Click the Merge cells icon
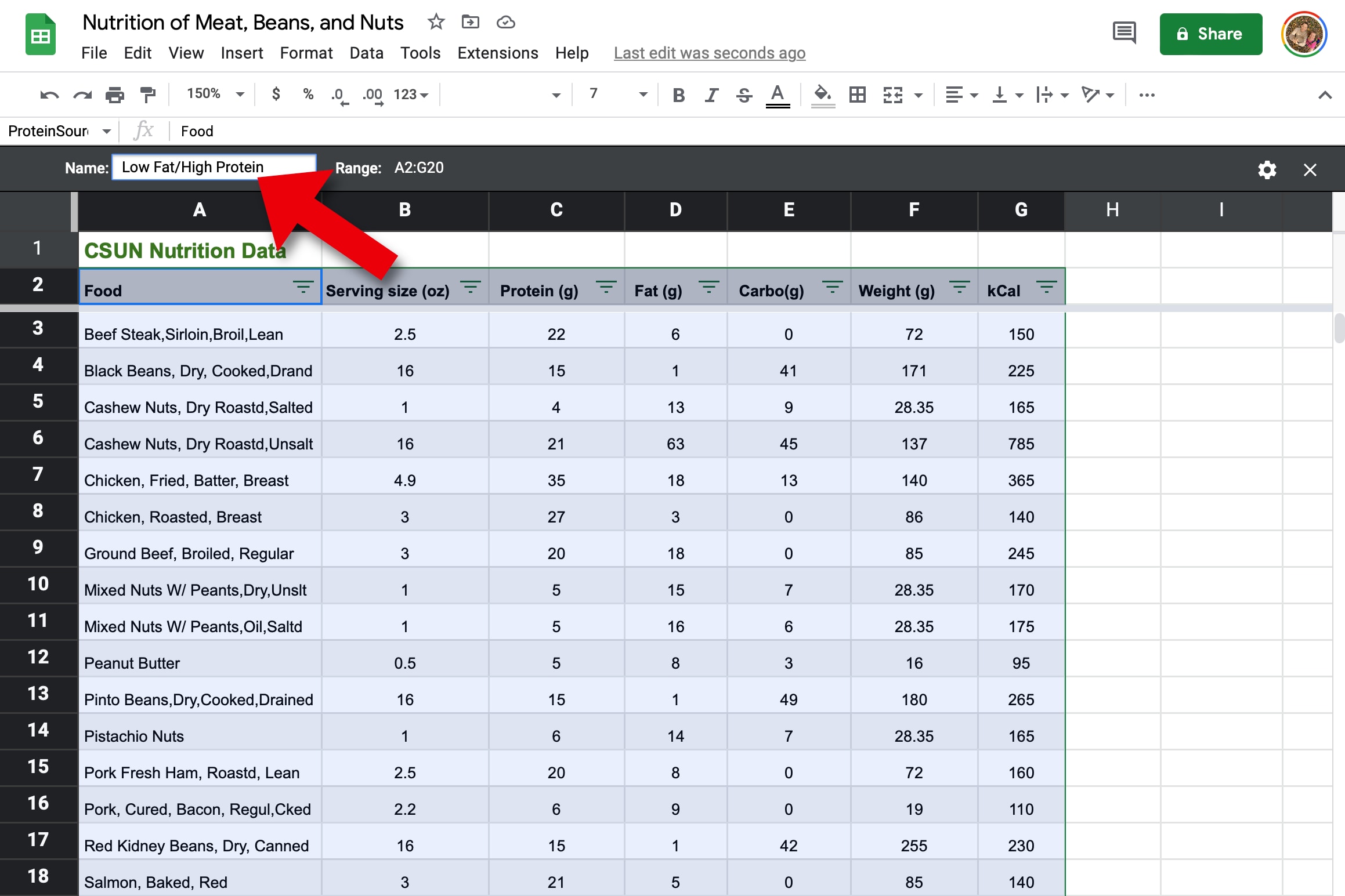1345x896 pixels. click(x=893, y=95)
